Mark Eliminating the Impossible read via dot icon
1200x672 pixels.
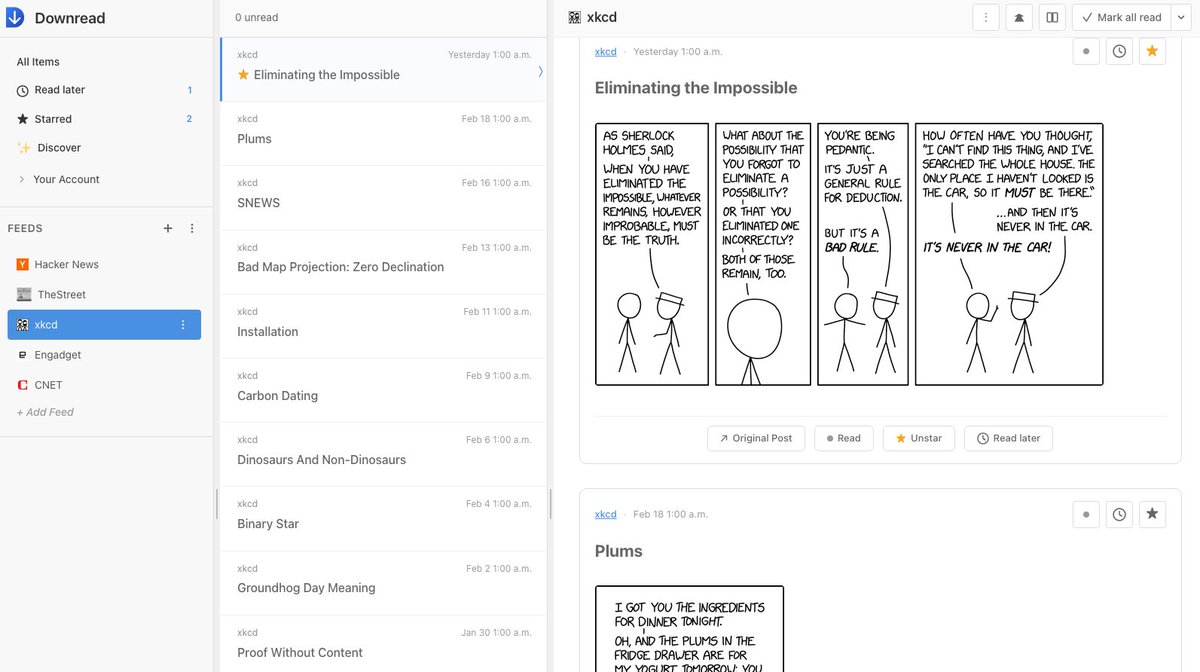coord(1086,51)
